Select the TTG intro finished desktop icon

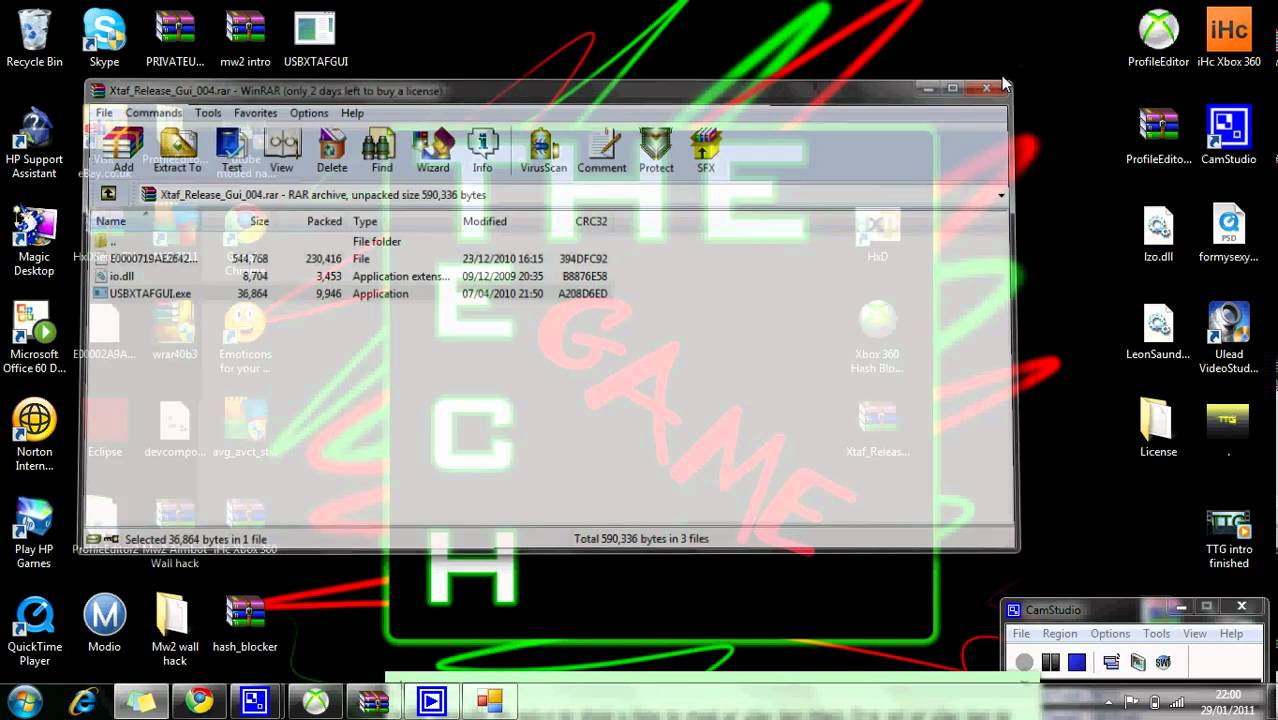click(1229, 539)
